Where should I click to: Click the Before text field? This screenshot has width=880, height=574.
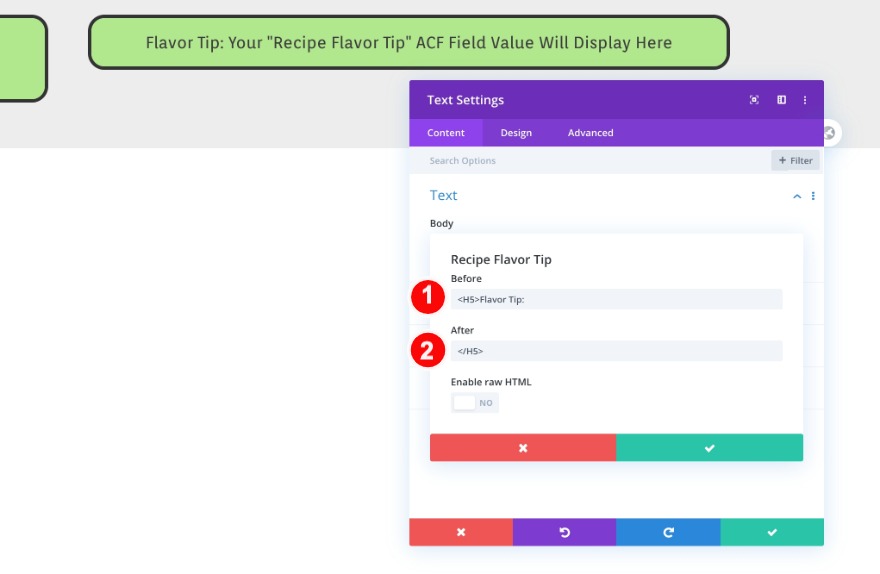[x=616, y=299]
